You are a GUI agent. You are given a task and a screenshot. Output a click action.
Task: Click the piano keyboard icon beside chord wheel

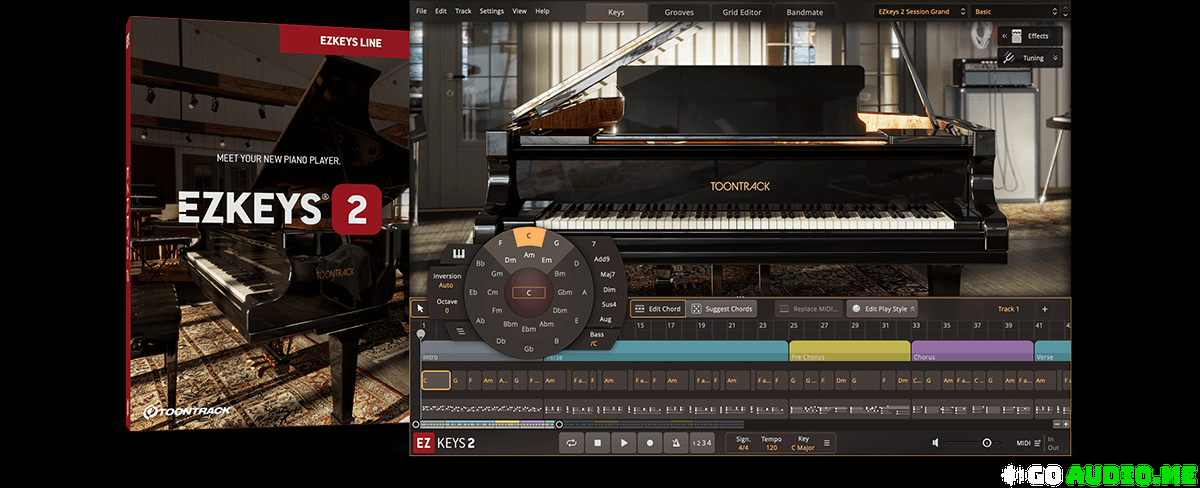[x=459, y=254]
